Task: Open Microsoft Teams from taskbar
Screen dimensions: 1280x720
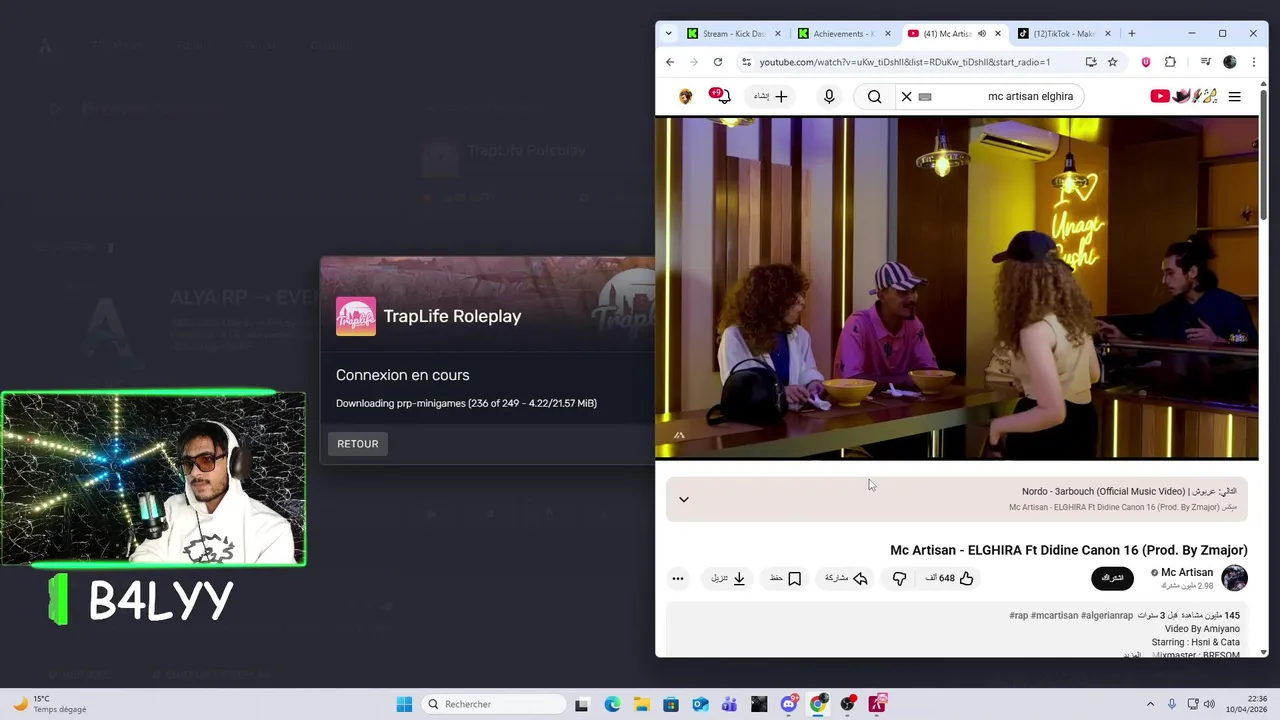Action: [x=729, y=704]
